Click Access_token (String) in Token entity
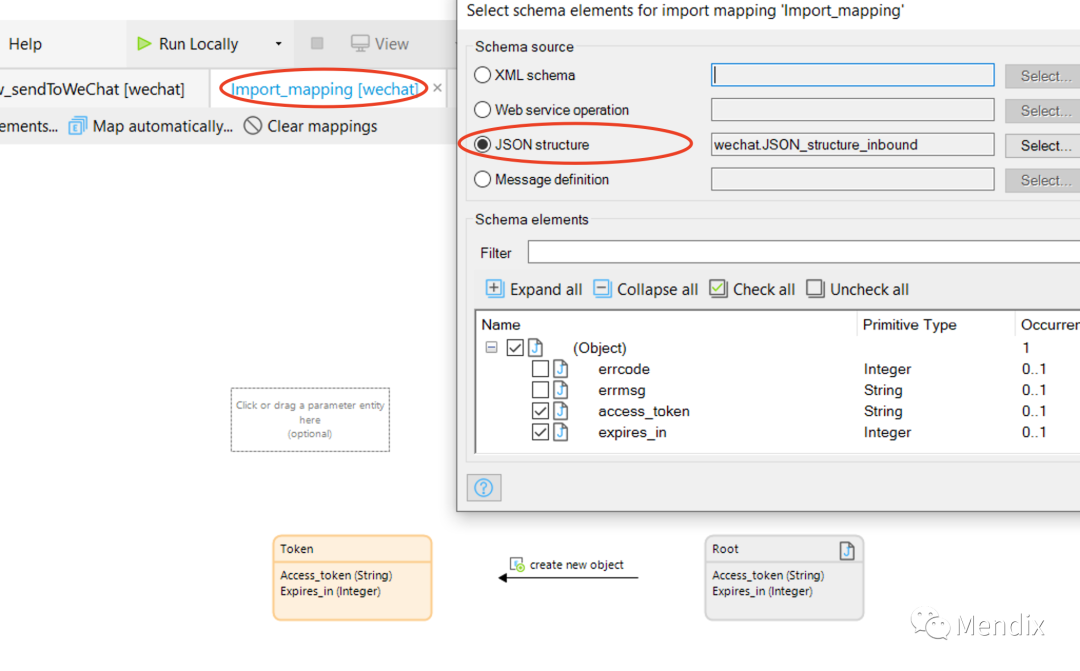The width and height of the screenshot is (1080, 671). pos(335,575)
